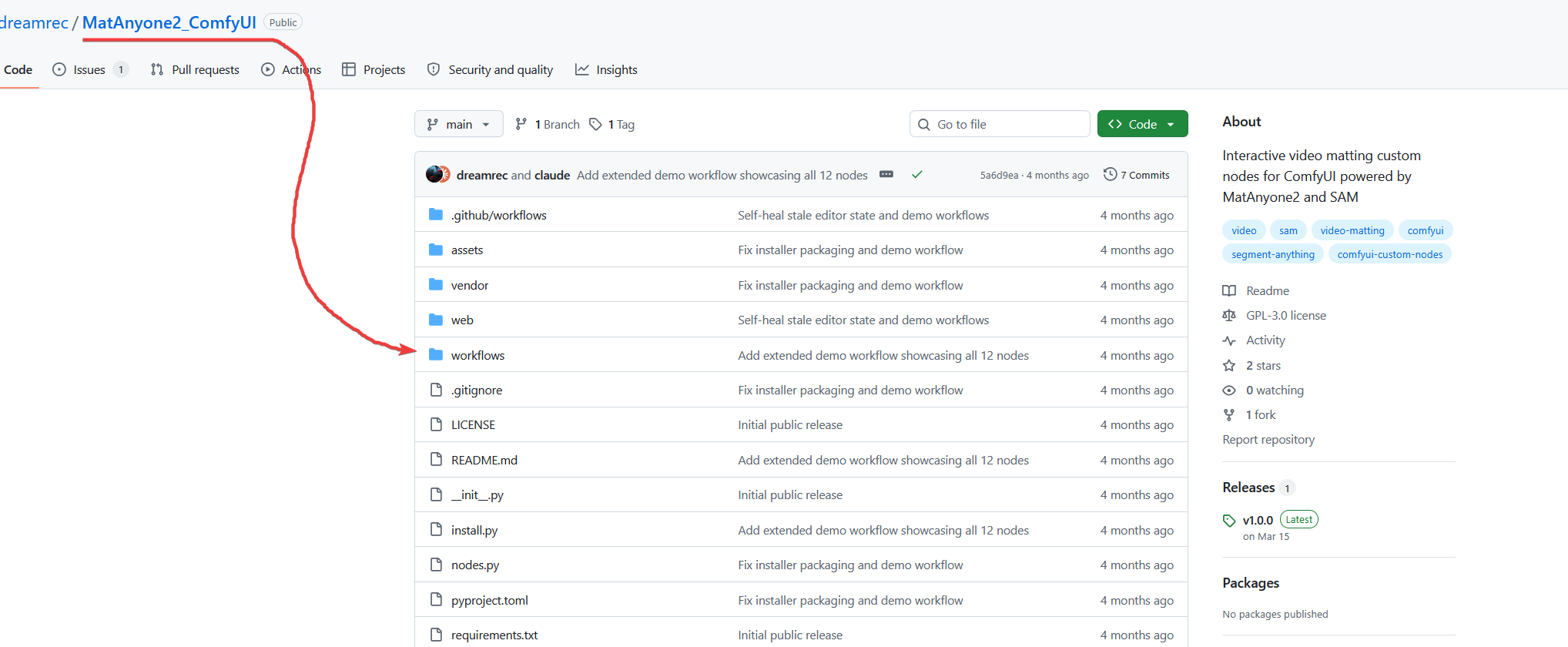Open the LICENSE file name
Screen dimensions: 1568x647
click(x=473, y=425)
